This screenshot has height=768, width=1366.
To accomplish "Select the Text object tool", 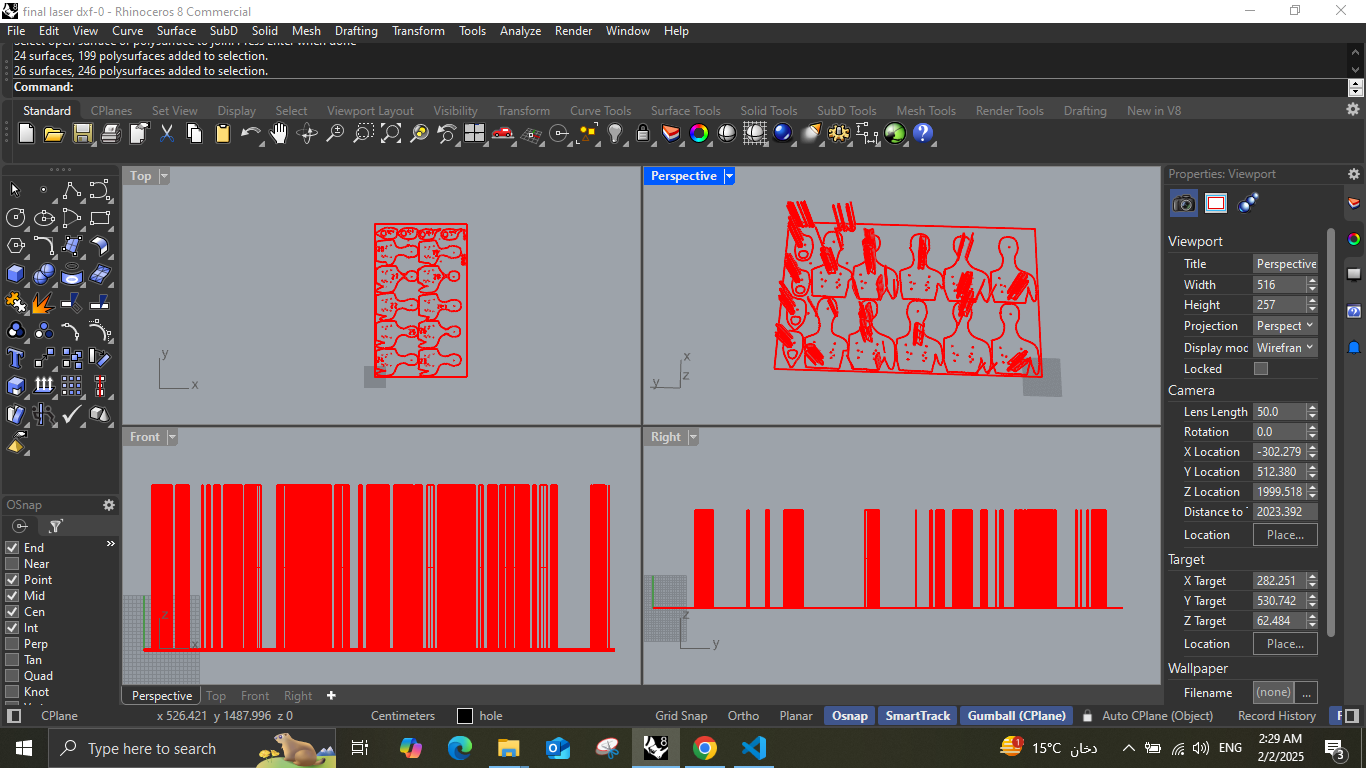I will pyautogui.click(x=15, y=358).
